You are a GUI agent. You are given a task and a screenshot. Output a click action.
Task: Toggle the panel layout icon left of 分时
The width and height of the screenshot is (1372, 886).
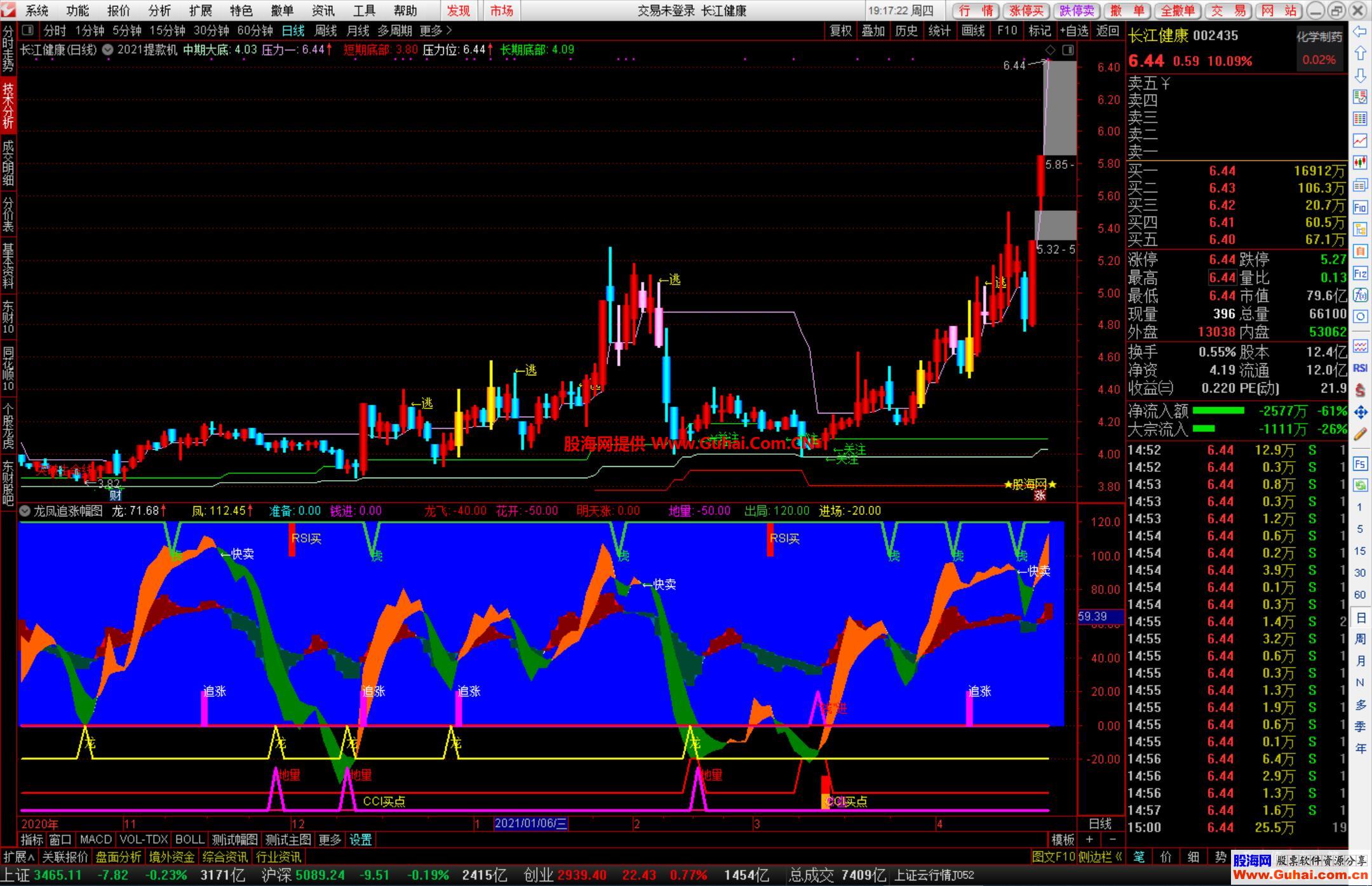[27, 30]
